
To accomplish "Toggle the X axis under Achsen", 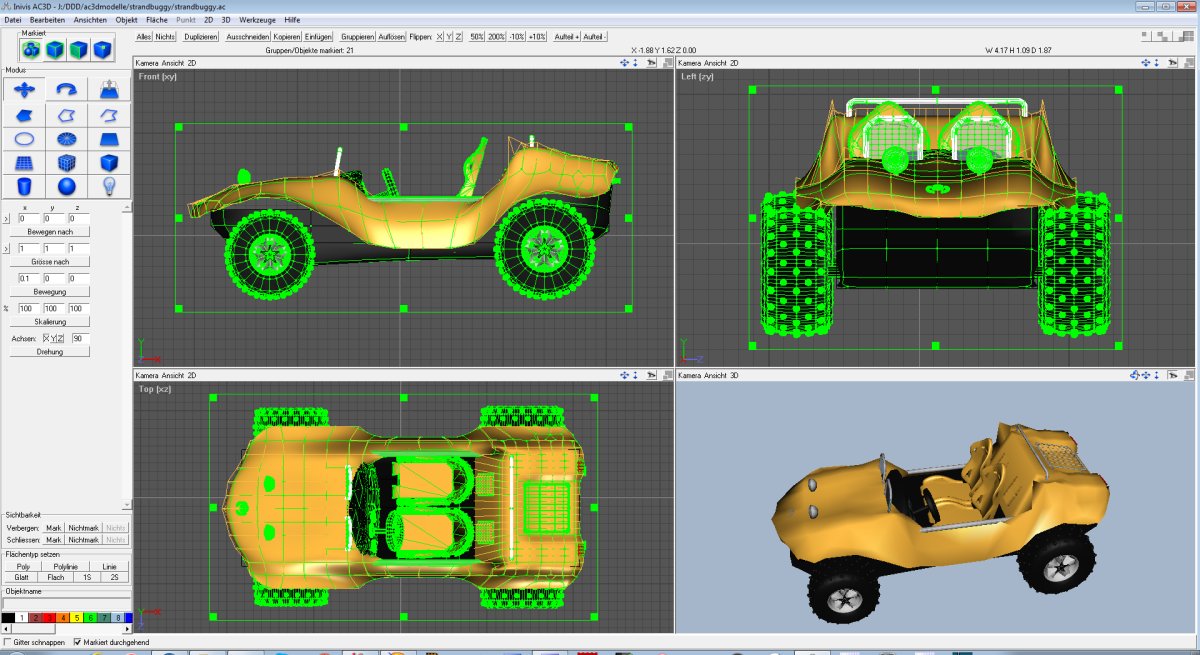I will coord(46,339).
